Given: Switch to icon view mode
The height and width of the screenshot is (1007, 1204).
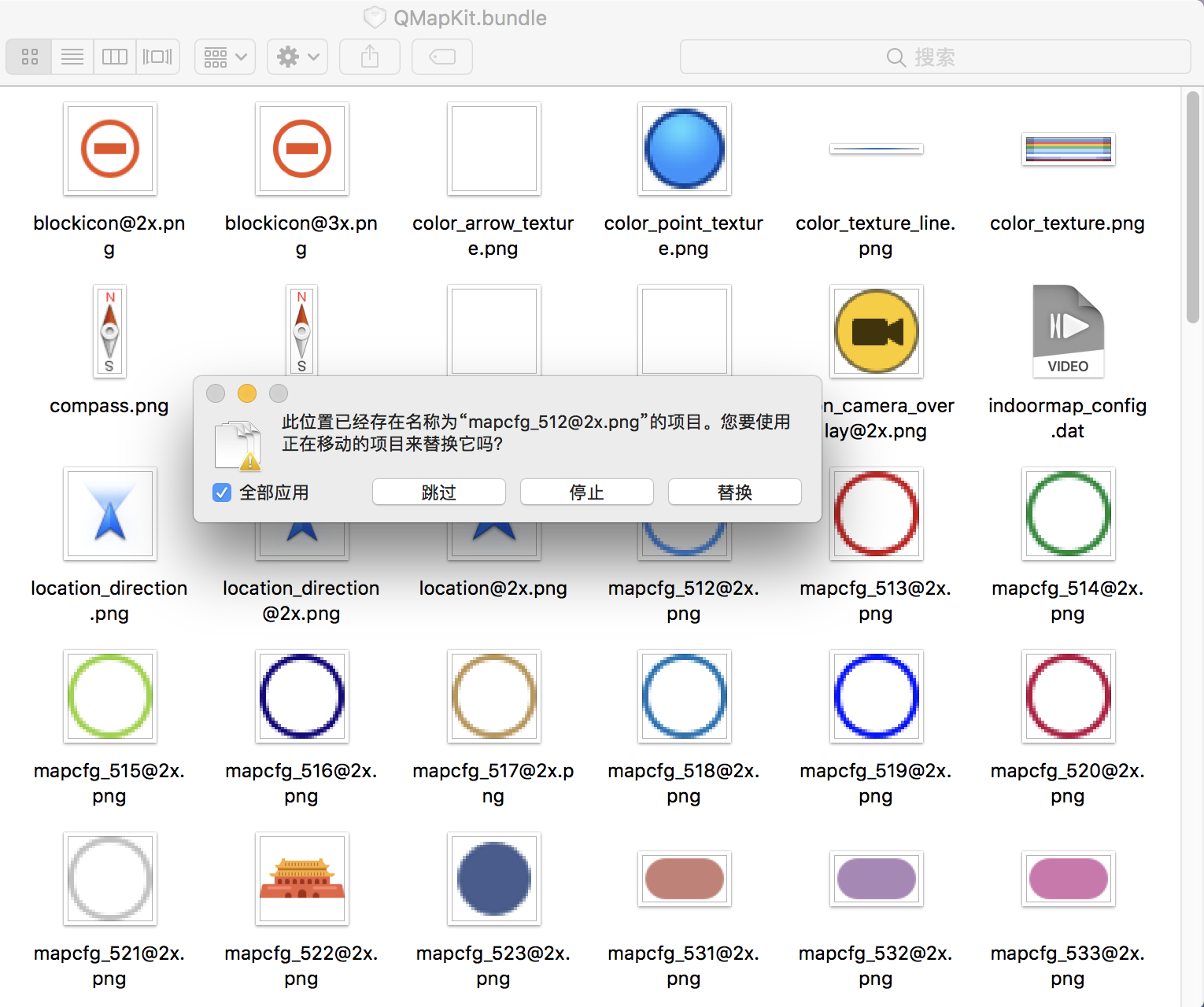Looking at the screenshot, I should 30,57.
